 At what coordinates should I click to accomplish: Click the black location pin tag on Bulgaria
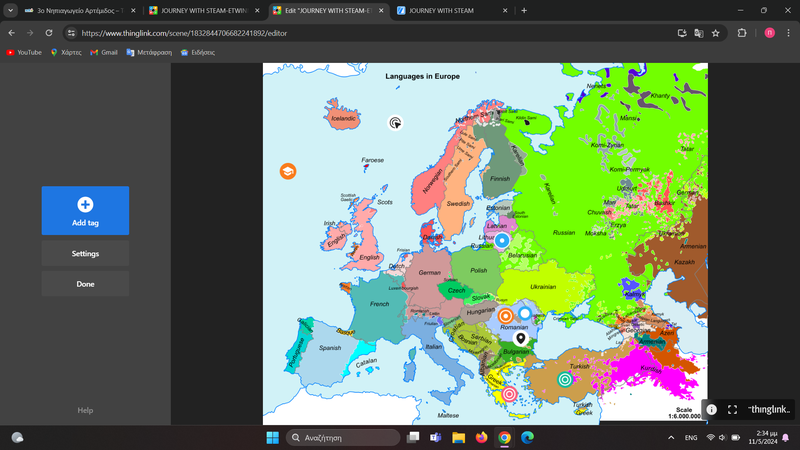tap(520, 339)
